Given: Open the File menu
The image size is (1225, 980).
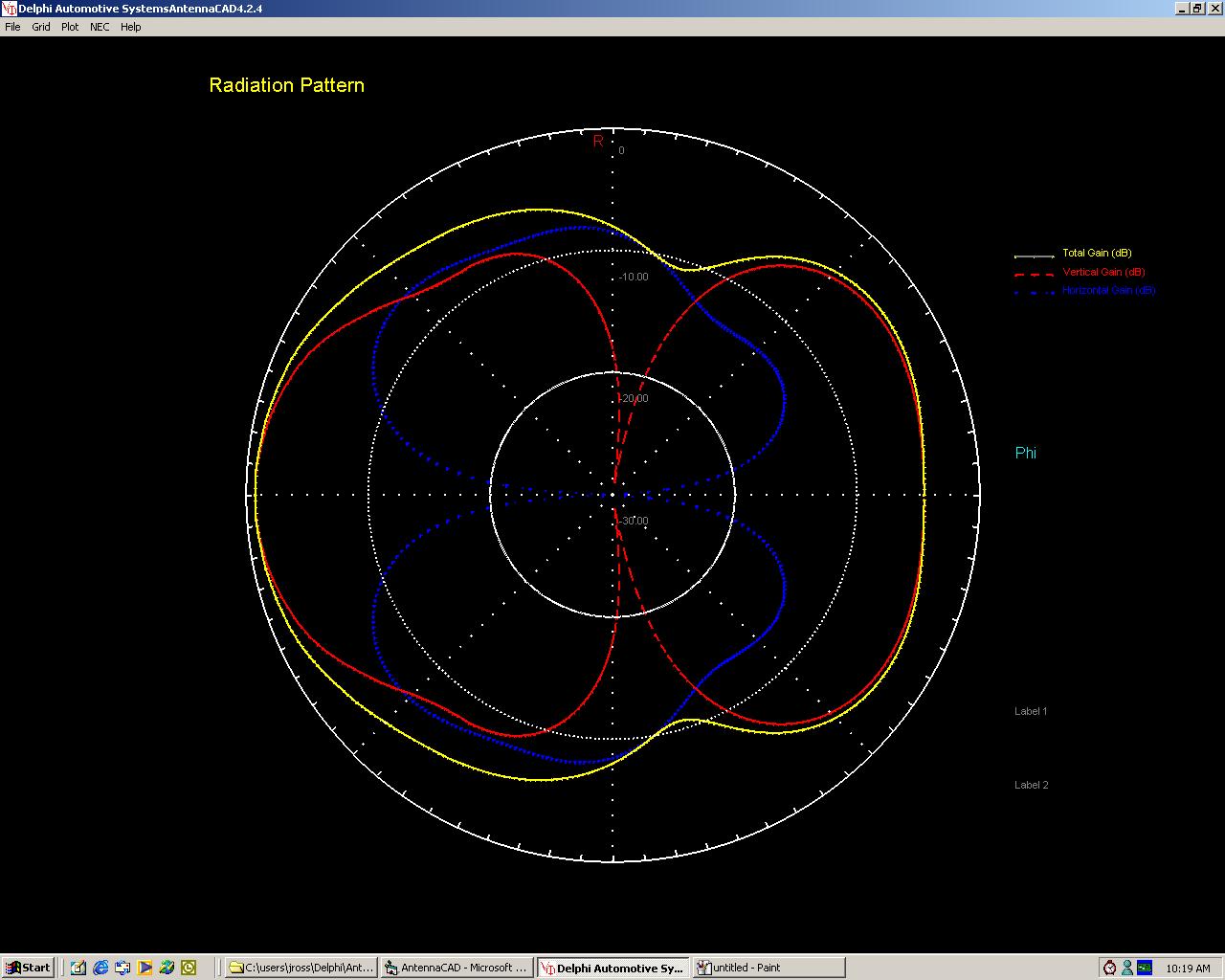Looking at the screenshot, I should pos(12,27).
